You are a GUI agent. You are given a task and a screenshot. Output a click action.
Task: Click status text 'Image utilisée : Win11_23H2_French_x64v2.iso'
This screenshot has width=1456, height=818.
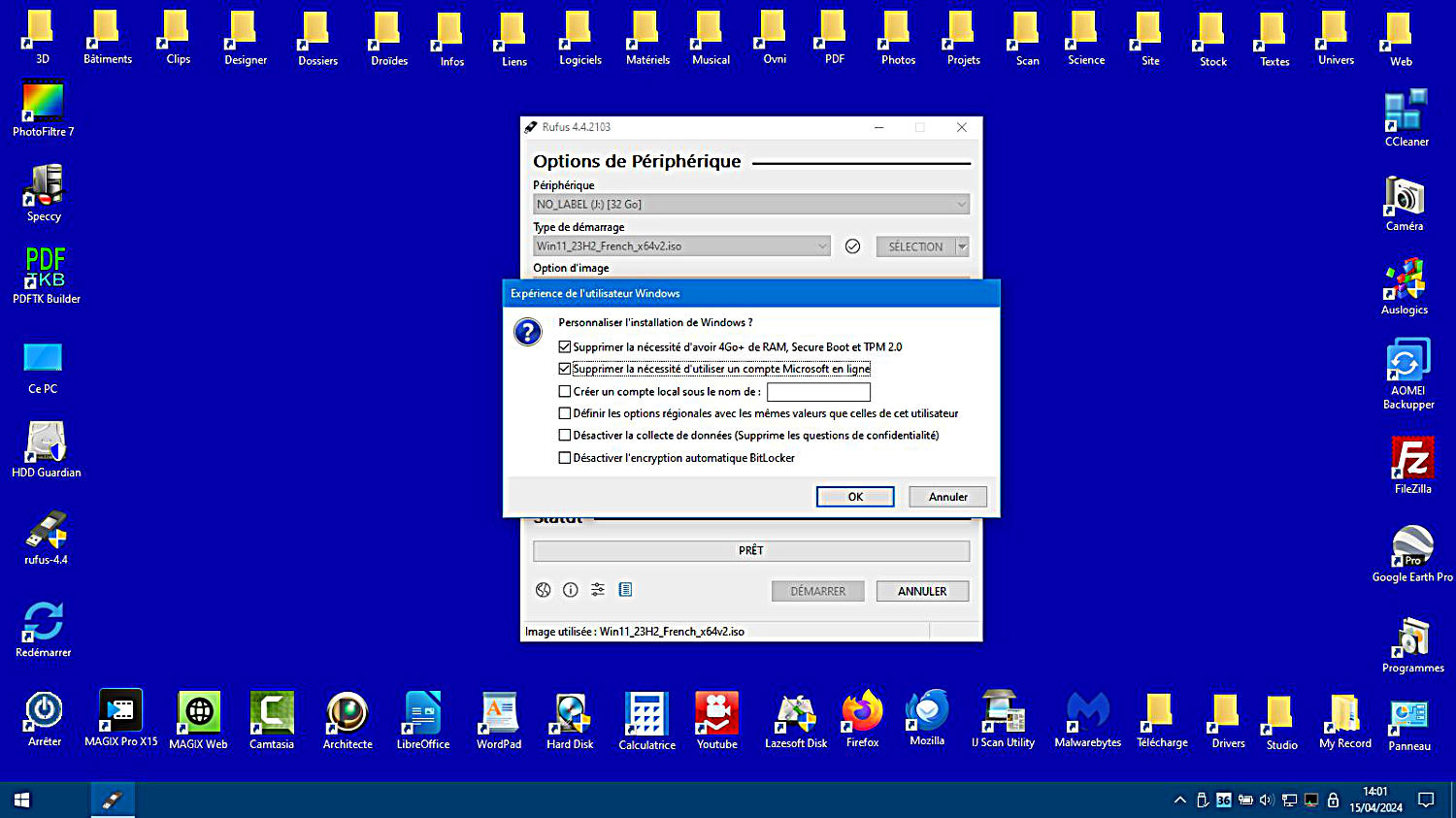[x=635, y=632]
